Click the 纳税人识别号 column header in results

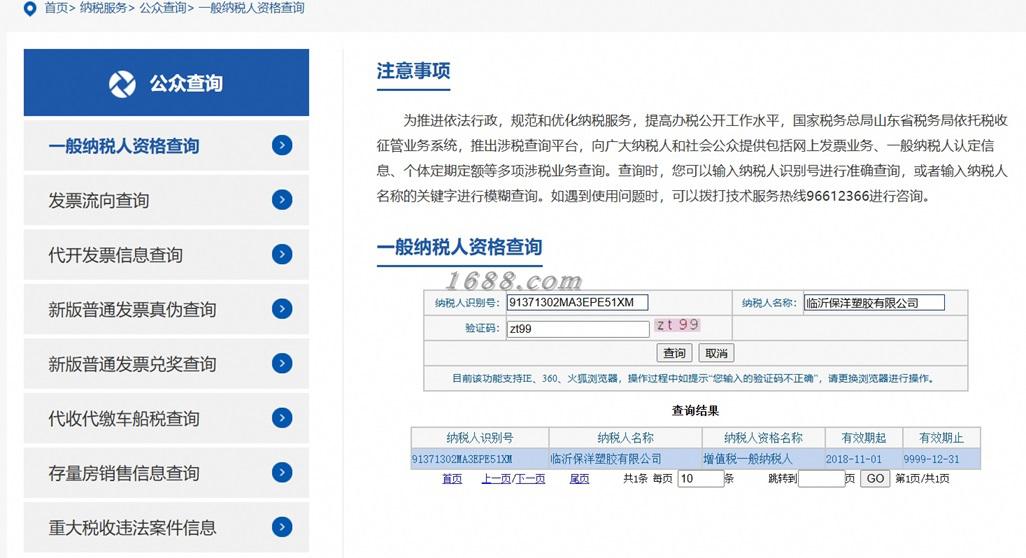(x=480, y=438)
